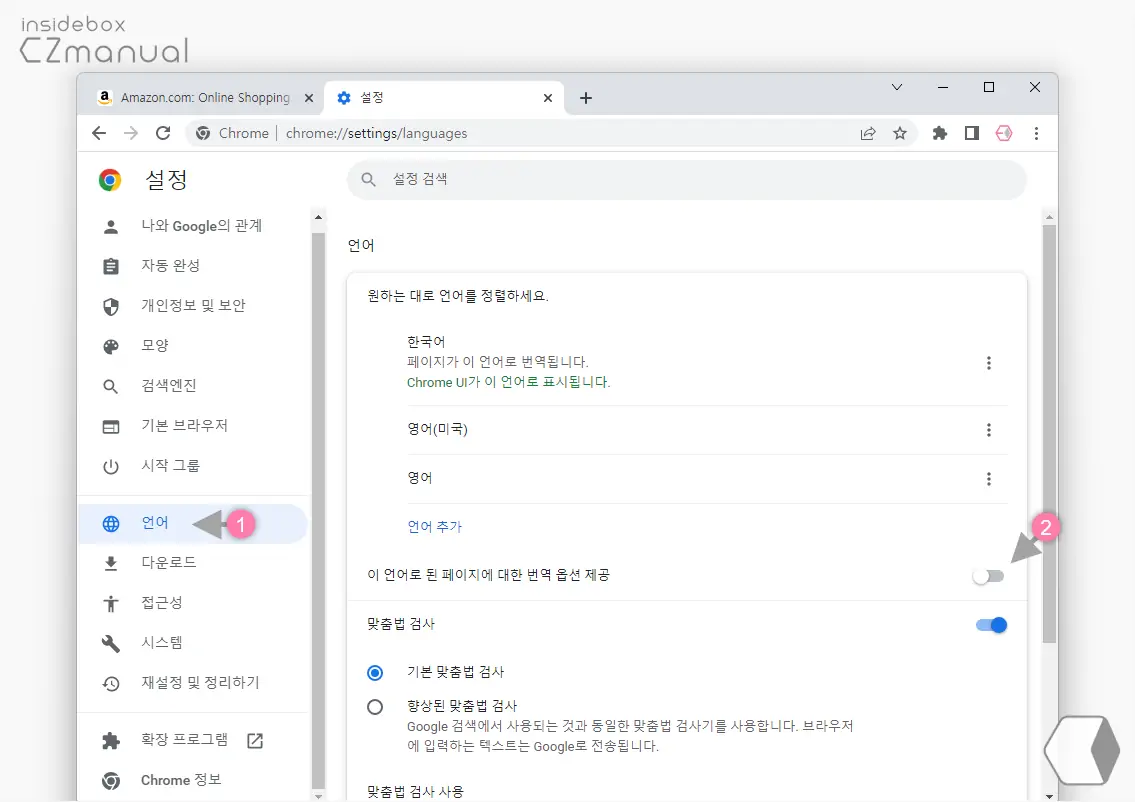Viewport: 1135px width, 802px height.
Task: Open 기본 브라우저 settings
Action: click(193, 426)
